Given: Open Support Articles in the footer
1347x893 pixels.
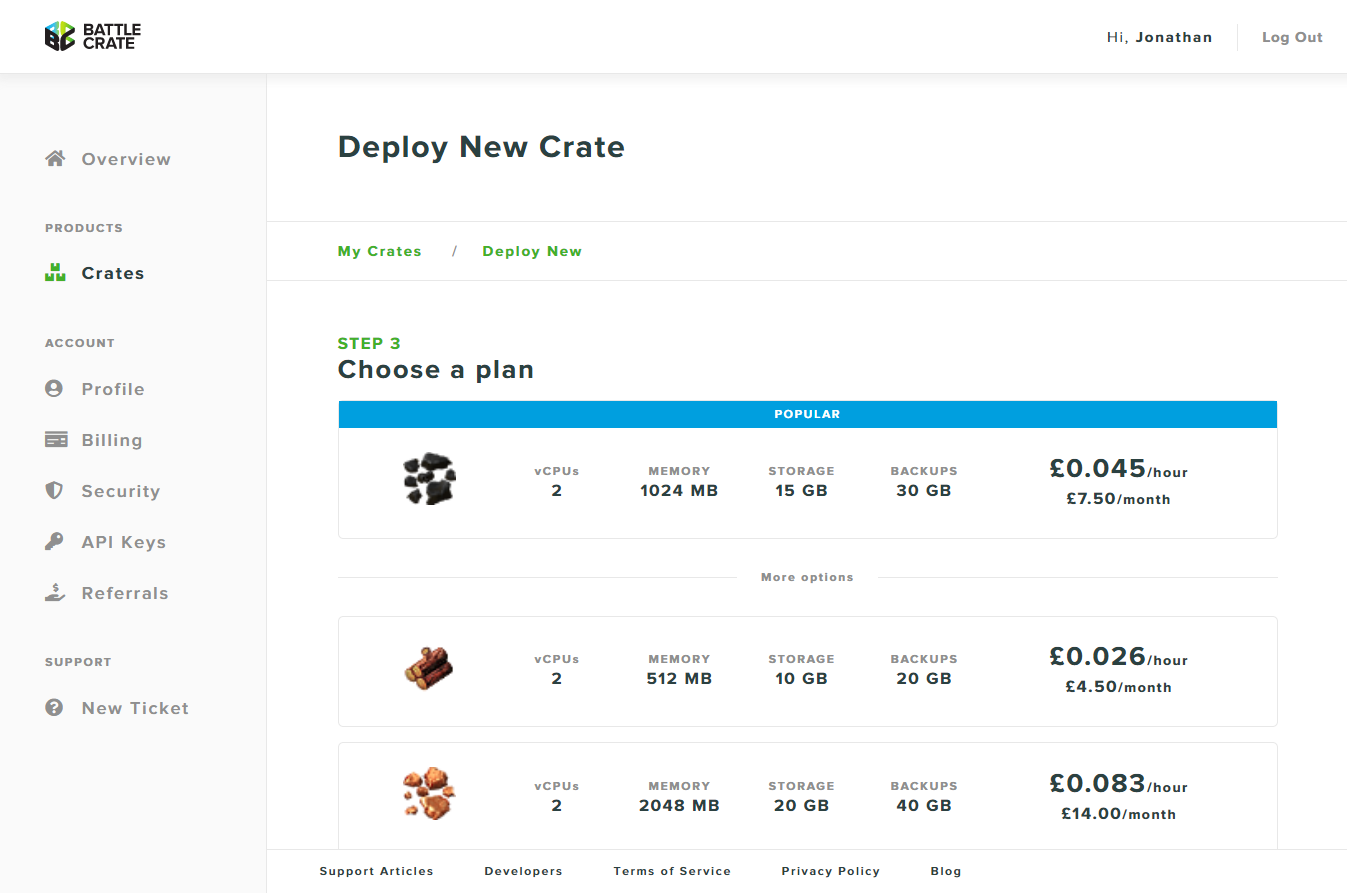Looking at the screenshot, I should pos(377,871).
